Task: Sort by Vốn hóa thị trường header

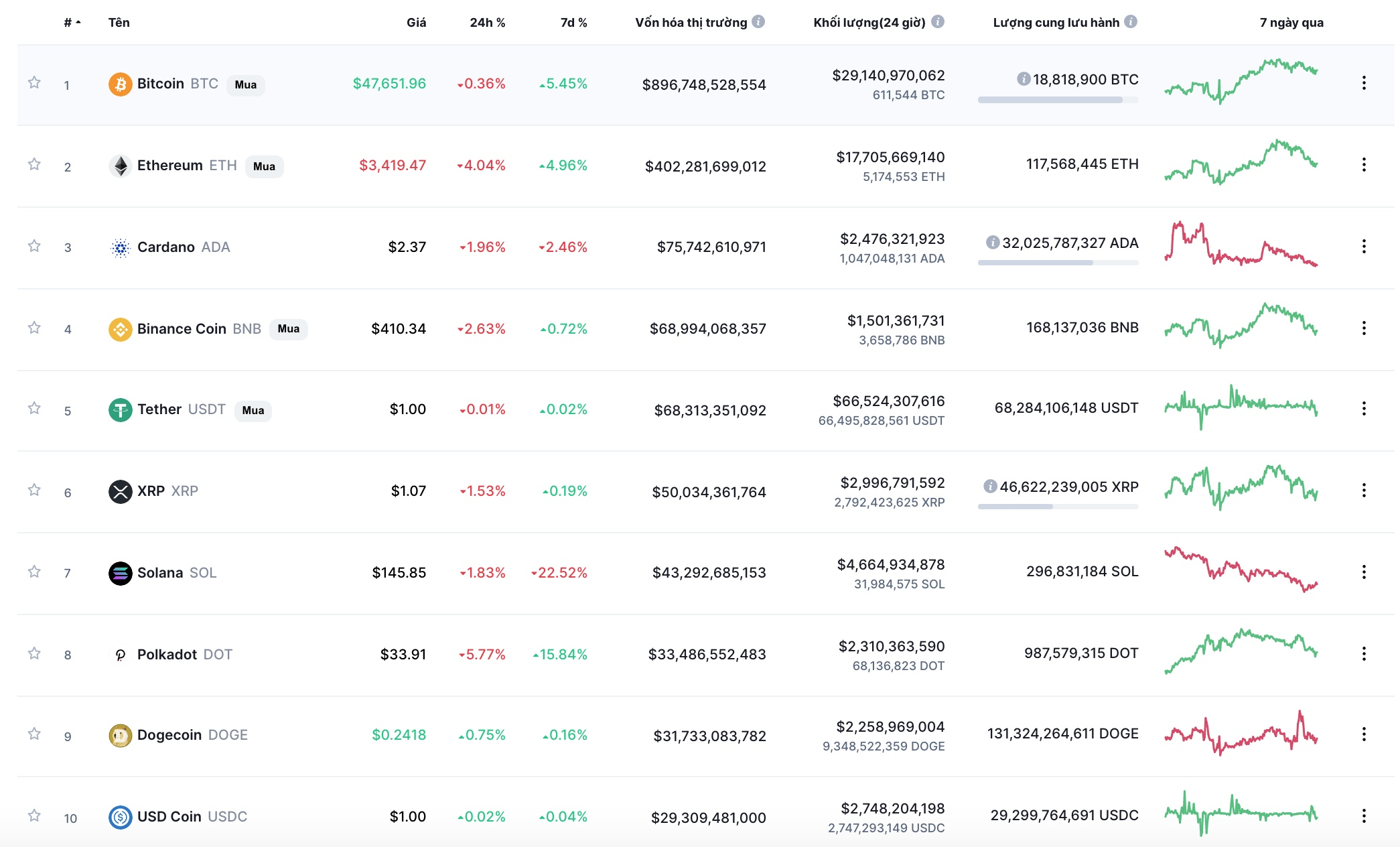Action: (x=691, y=23)
